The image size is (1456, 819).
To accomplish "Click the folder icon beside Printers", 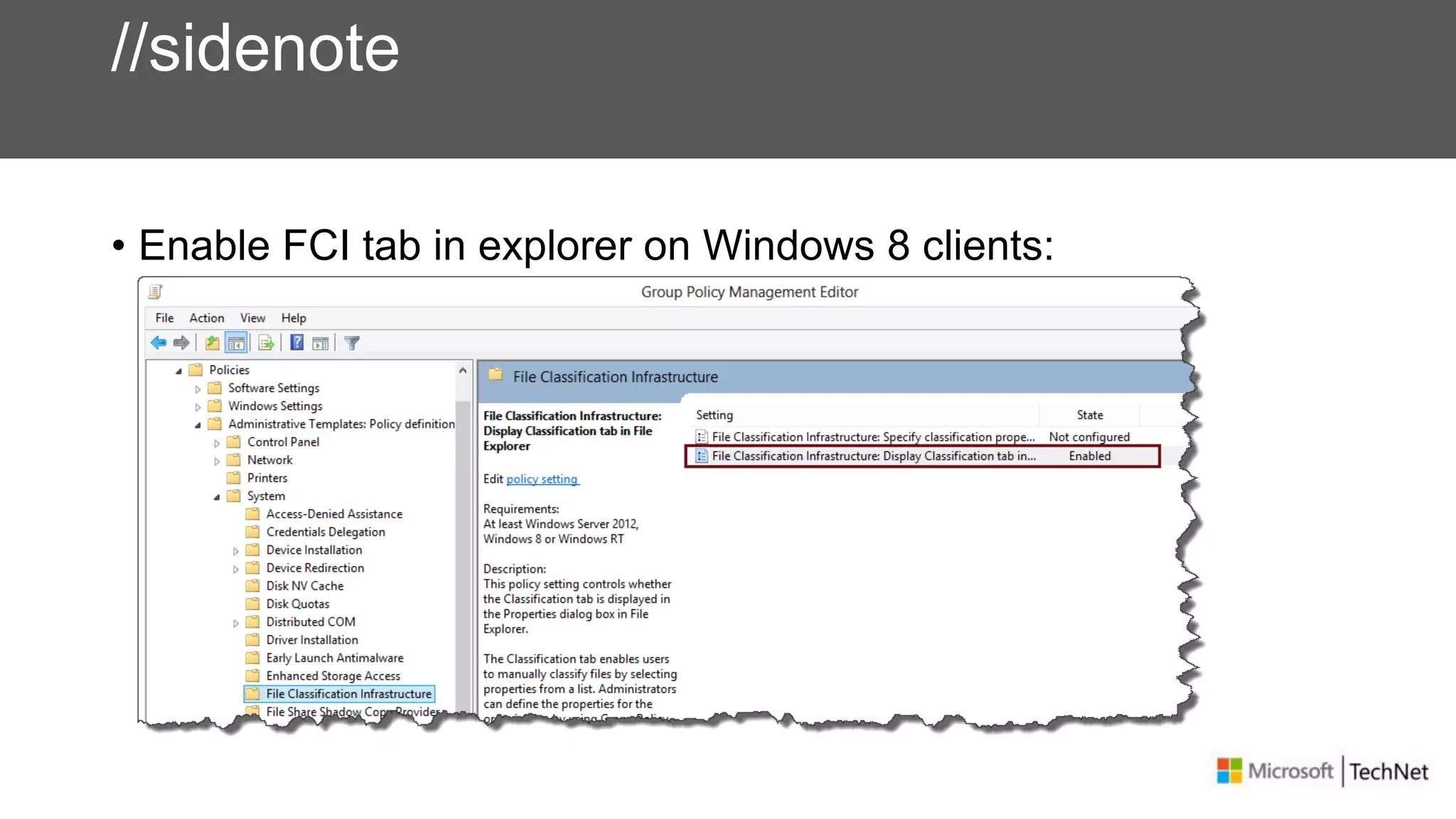I will point(234,478).
